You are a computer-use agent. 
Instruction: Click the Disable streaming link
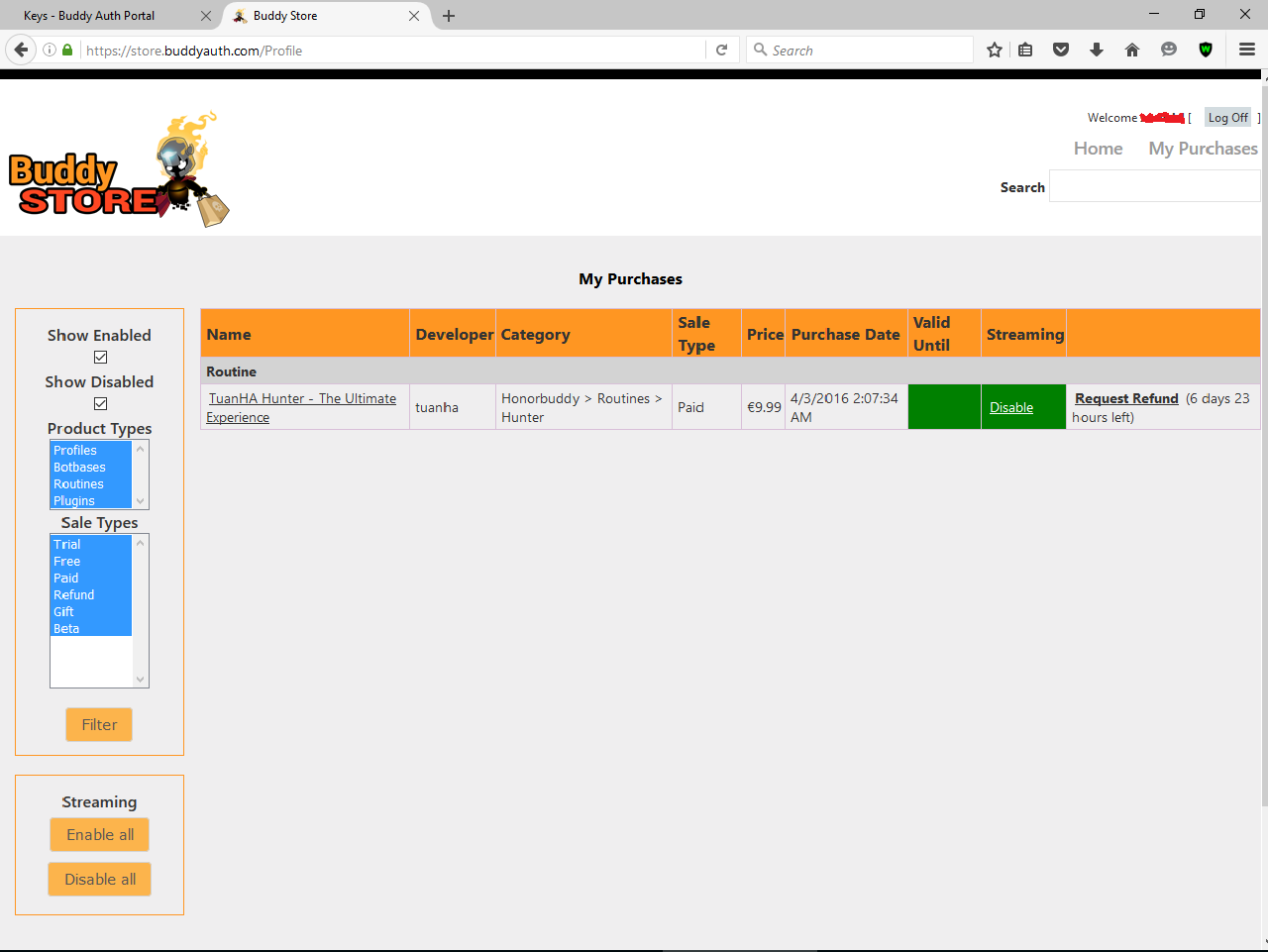(x=1011, y=408)
